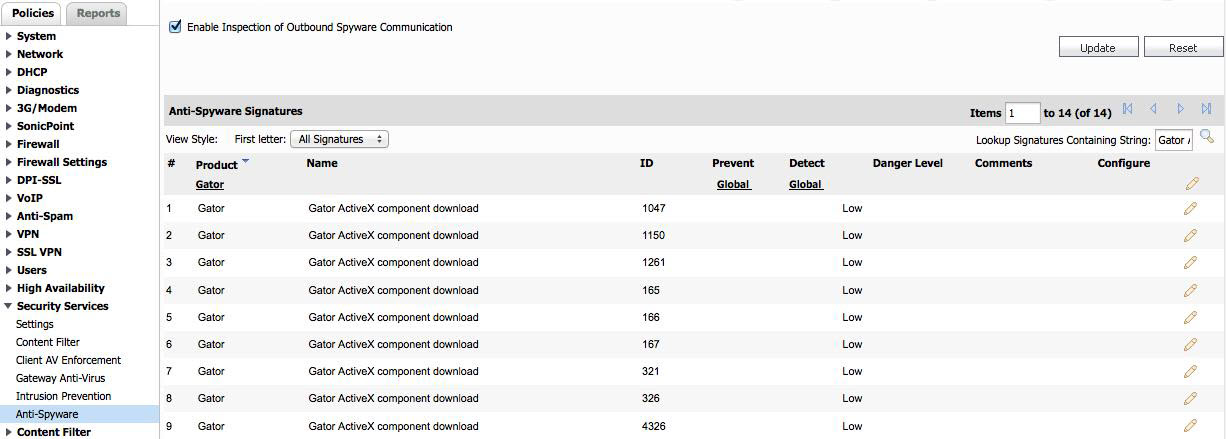The height and width of the screenshot is (439, 1226).
Task: Jump to last page of signatures
Action: 1206,109
